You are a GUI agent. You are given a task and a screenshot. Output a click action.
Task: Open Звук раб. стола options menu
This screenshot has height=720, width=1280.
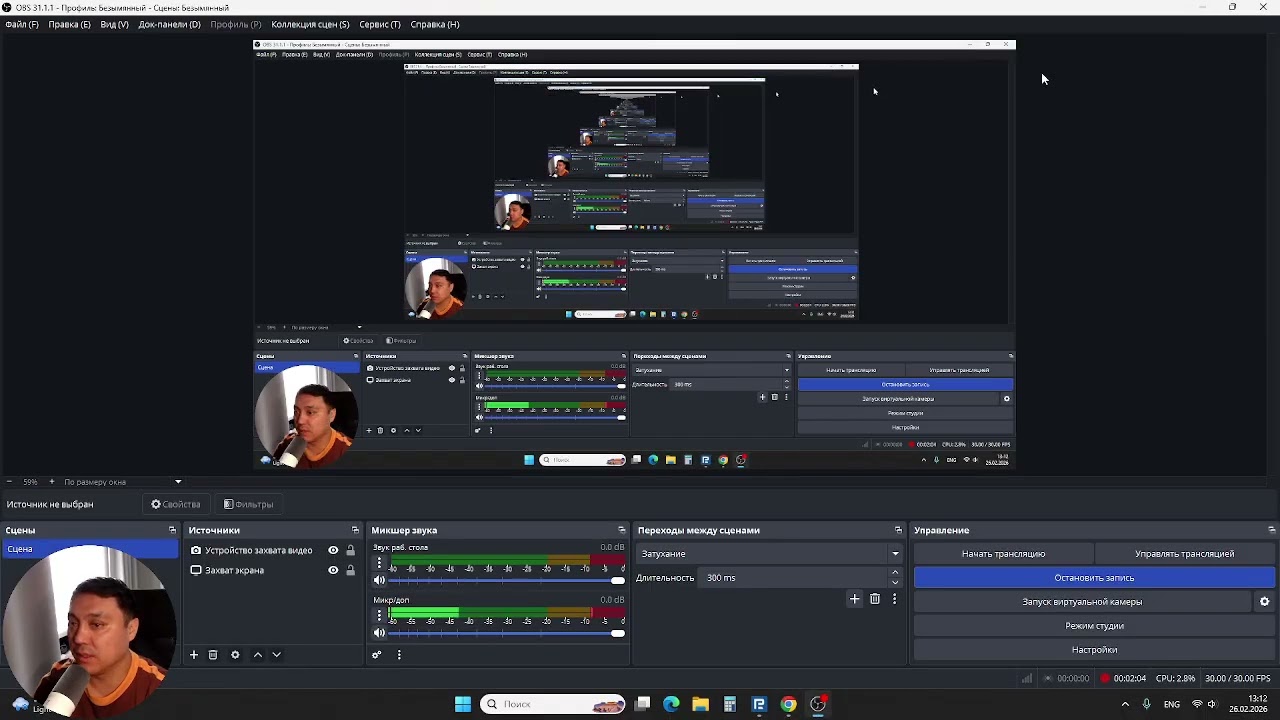tap(379, 563)
